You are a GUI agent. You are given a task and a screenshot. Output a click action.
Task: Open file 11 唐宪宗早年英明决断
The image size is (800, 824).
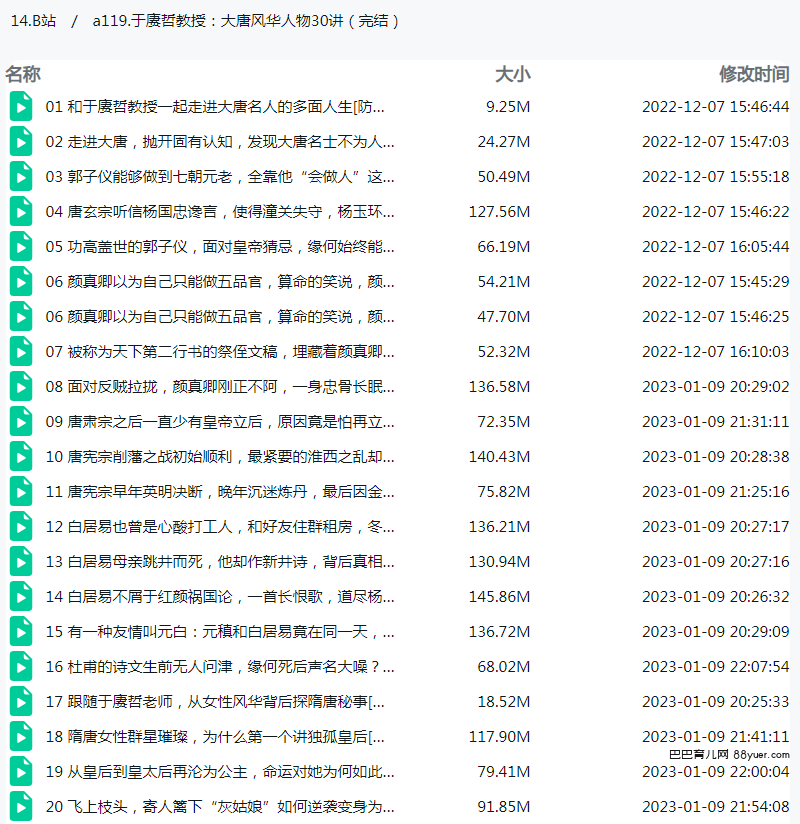coord(220,492)
